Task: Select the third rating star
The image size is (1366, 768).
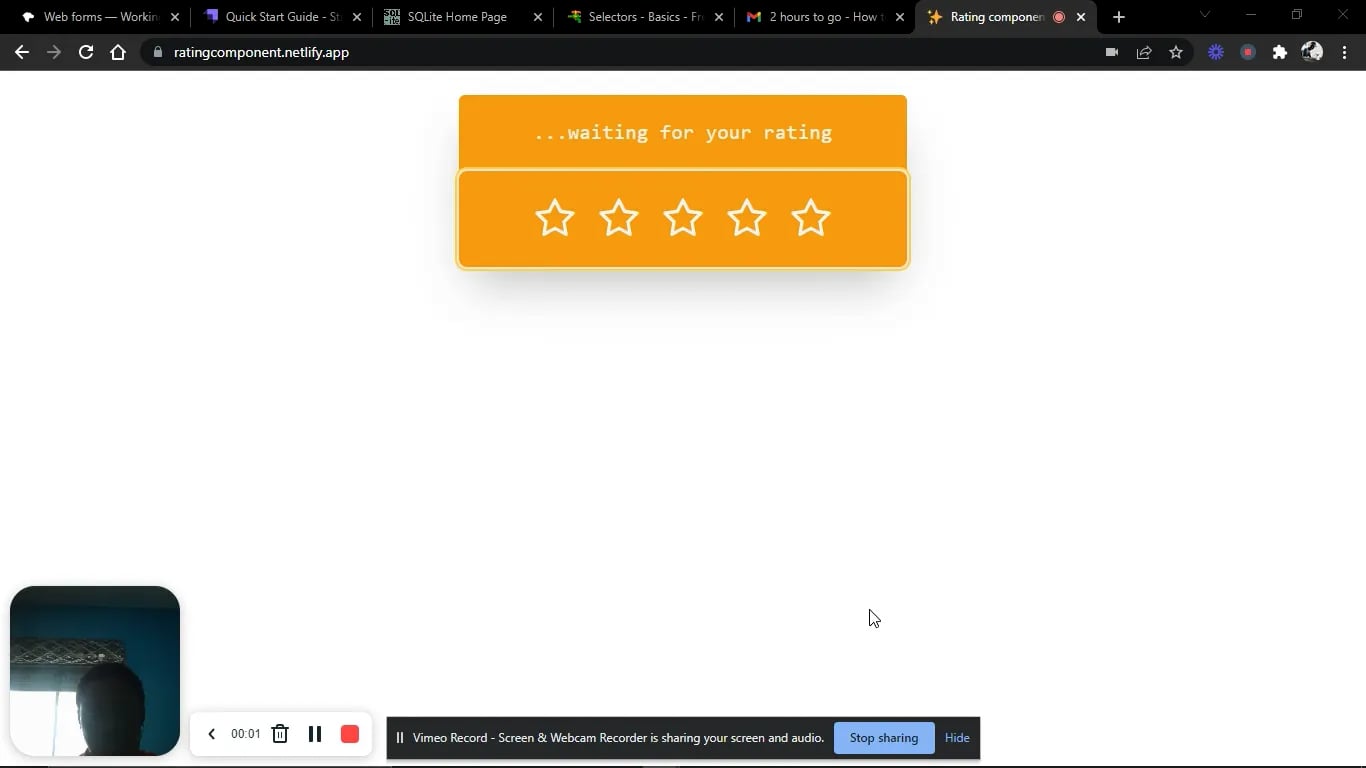Action: 683,218
